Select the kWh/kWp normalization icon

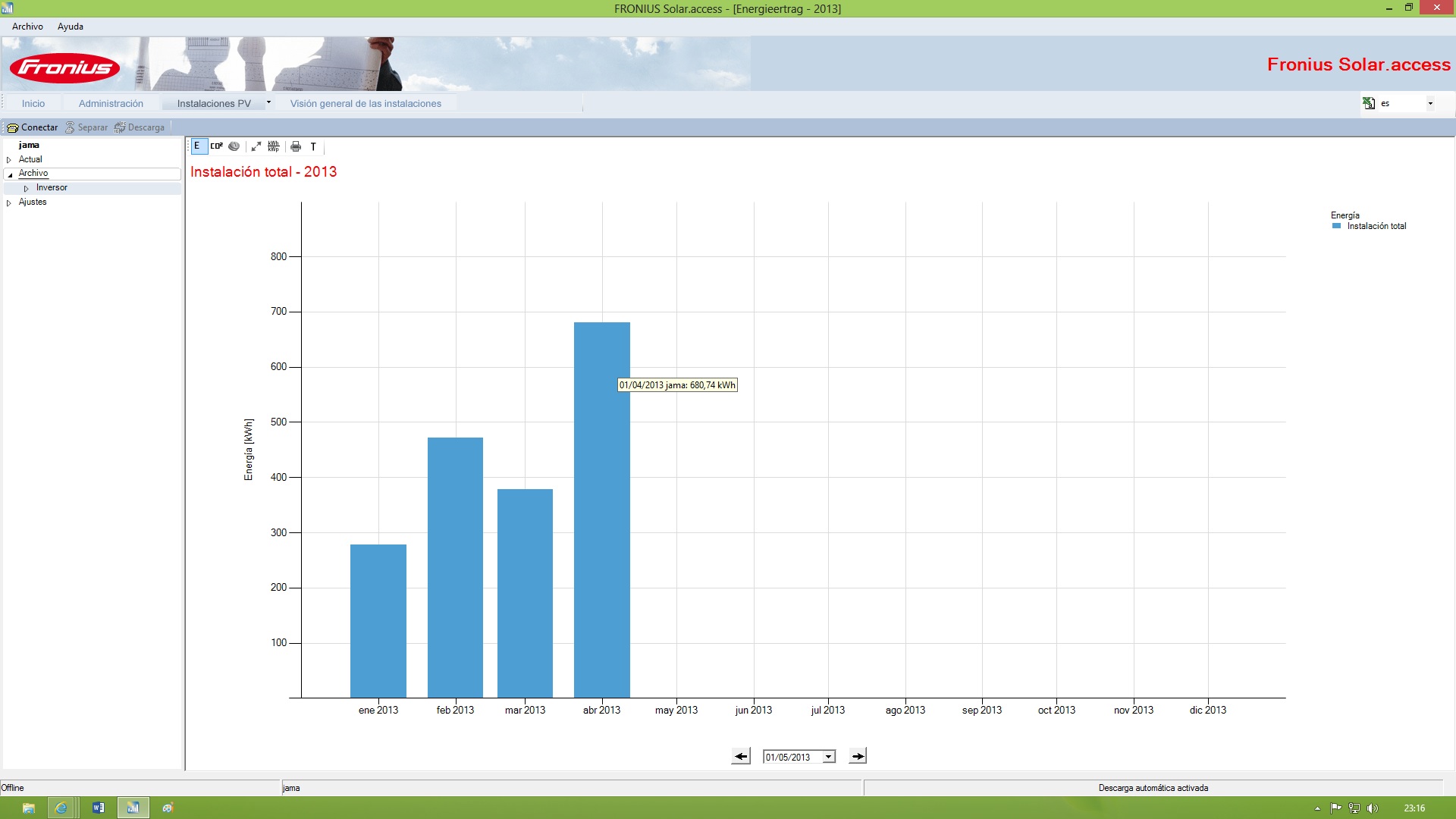tap(274, 146)
